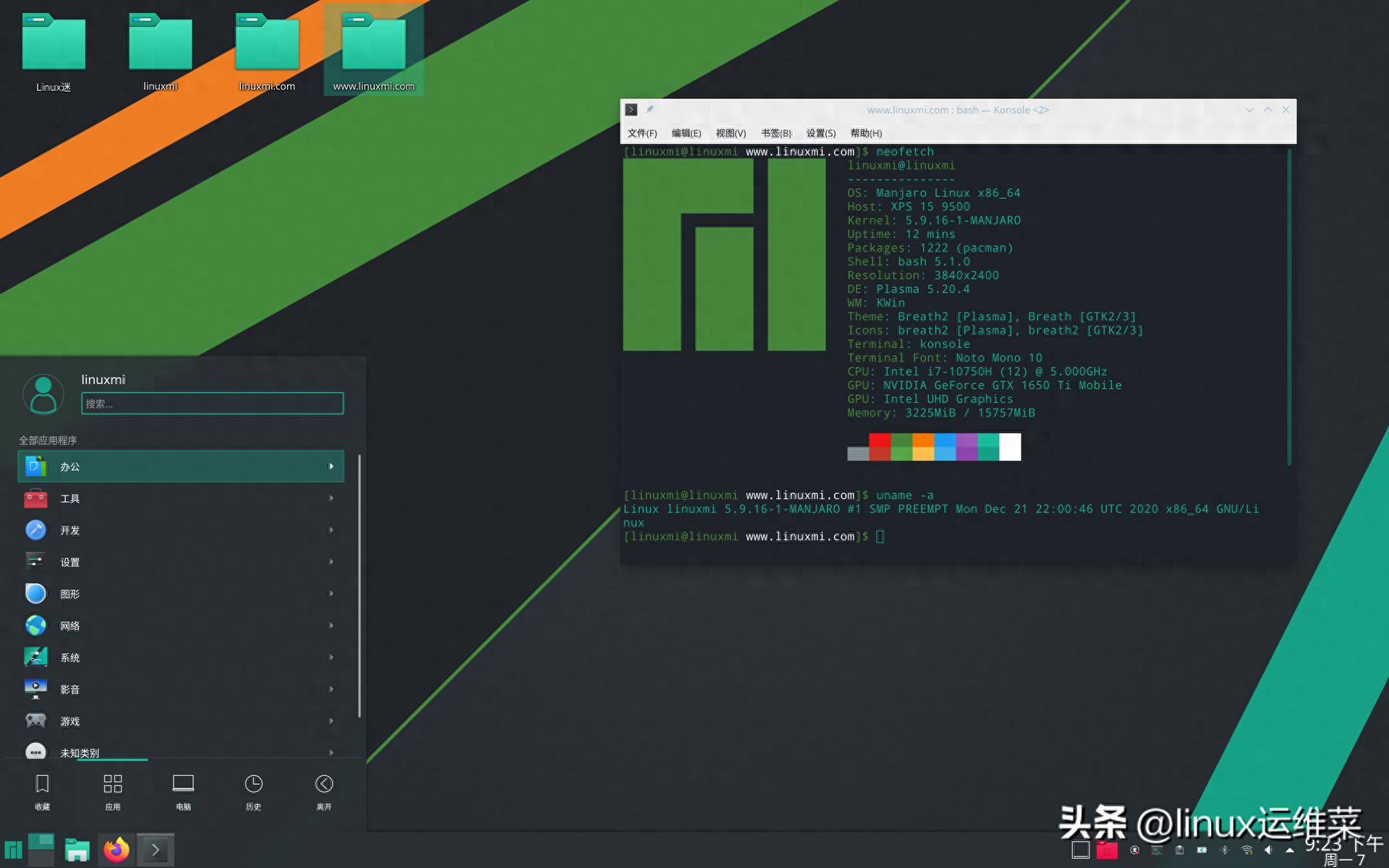Click the Konsole title text

(x=958, y=110)
